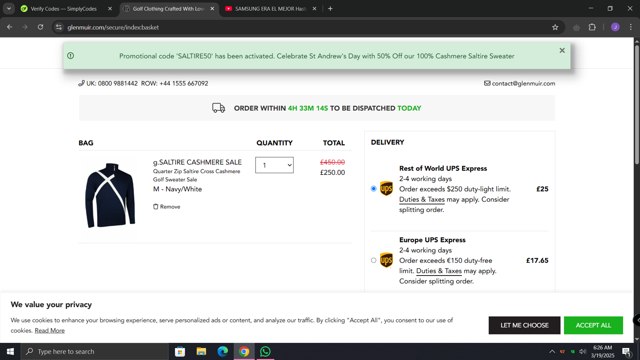Click UPS logo for Europe delivery
640x360 pixels.
click(386, 260)
